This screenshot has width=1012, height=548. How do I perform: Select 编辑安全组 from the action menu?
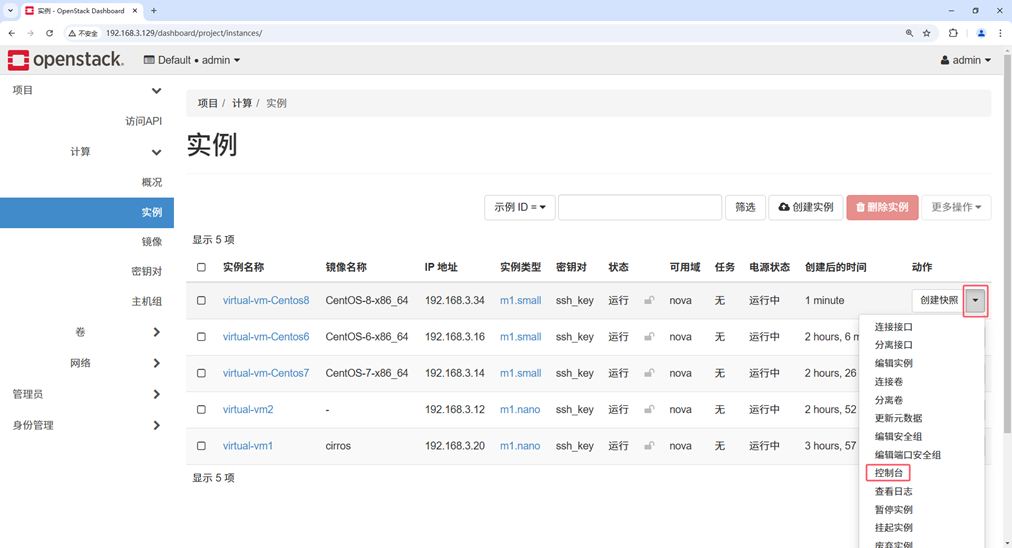click(898, 436)
